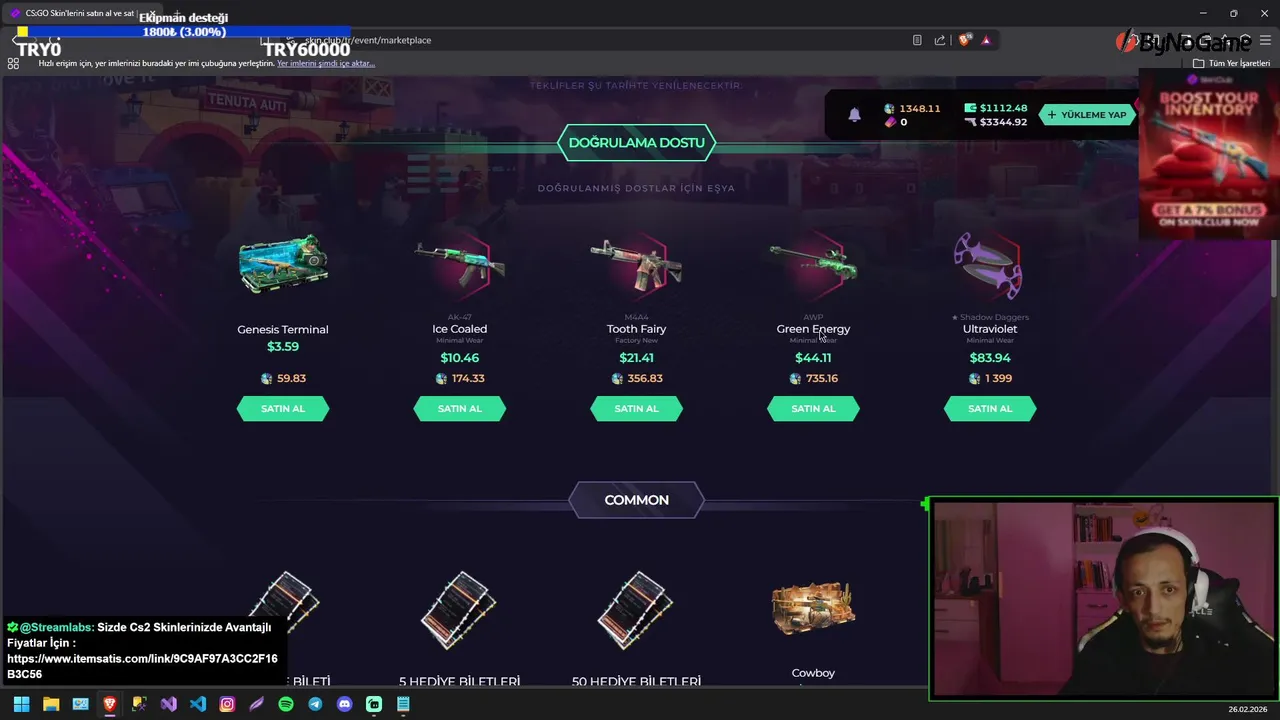The height and width of the screenshot is (720, 1280).
Task: Select the 50 HEDİYE BİLETLERİ ticket image
Action: tap(636, 610)
